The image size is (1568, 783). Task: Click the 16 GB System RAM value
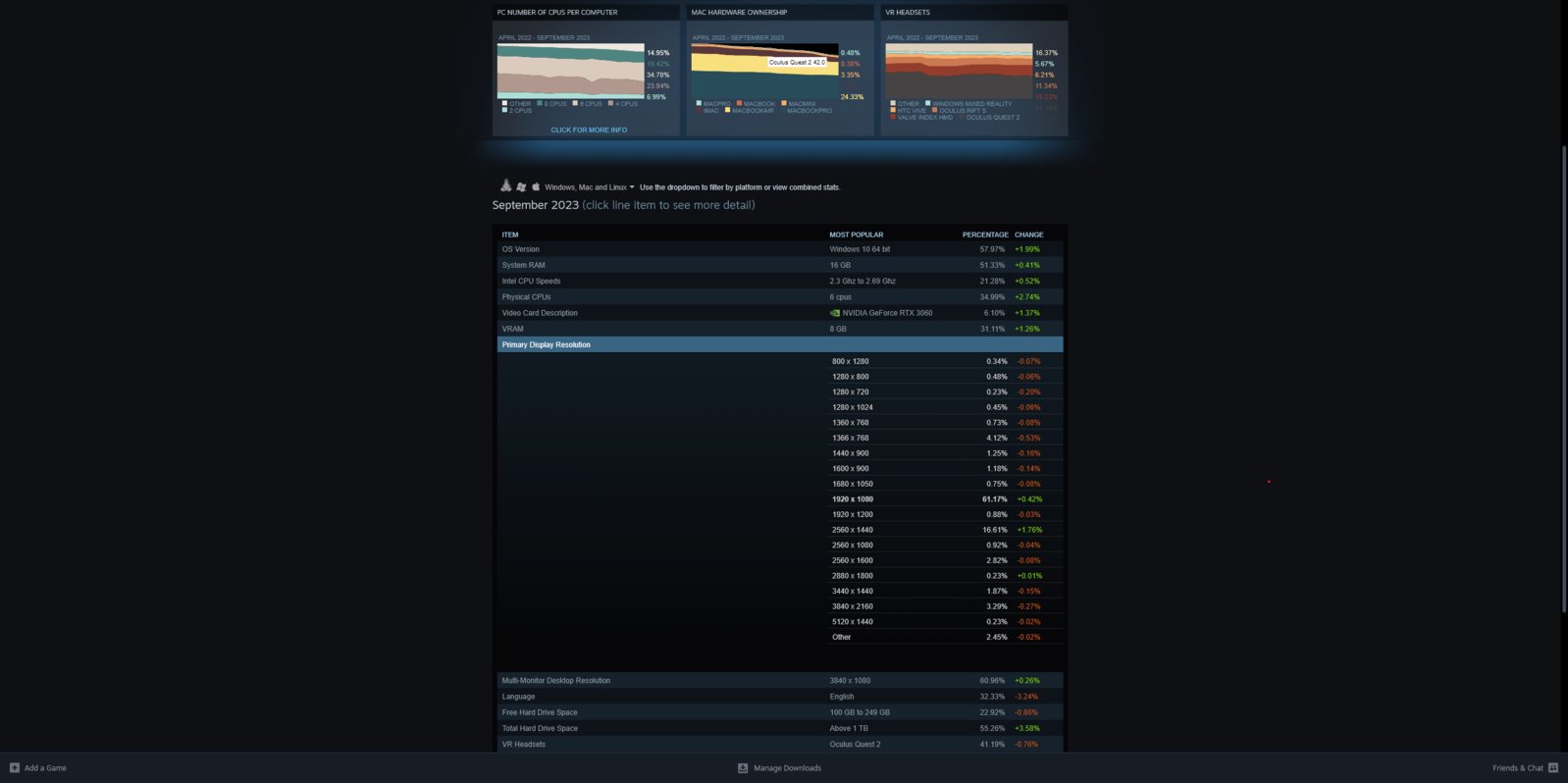[x=840, y=265]
